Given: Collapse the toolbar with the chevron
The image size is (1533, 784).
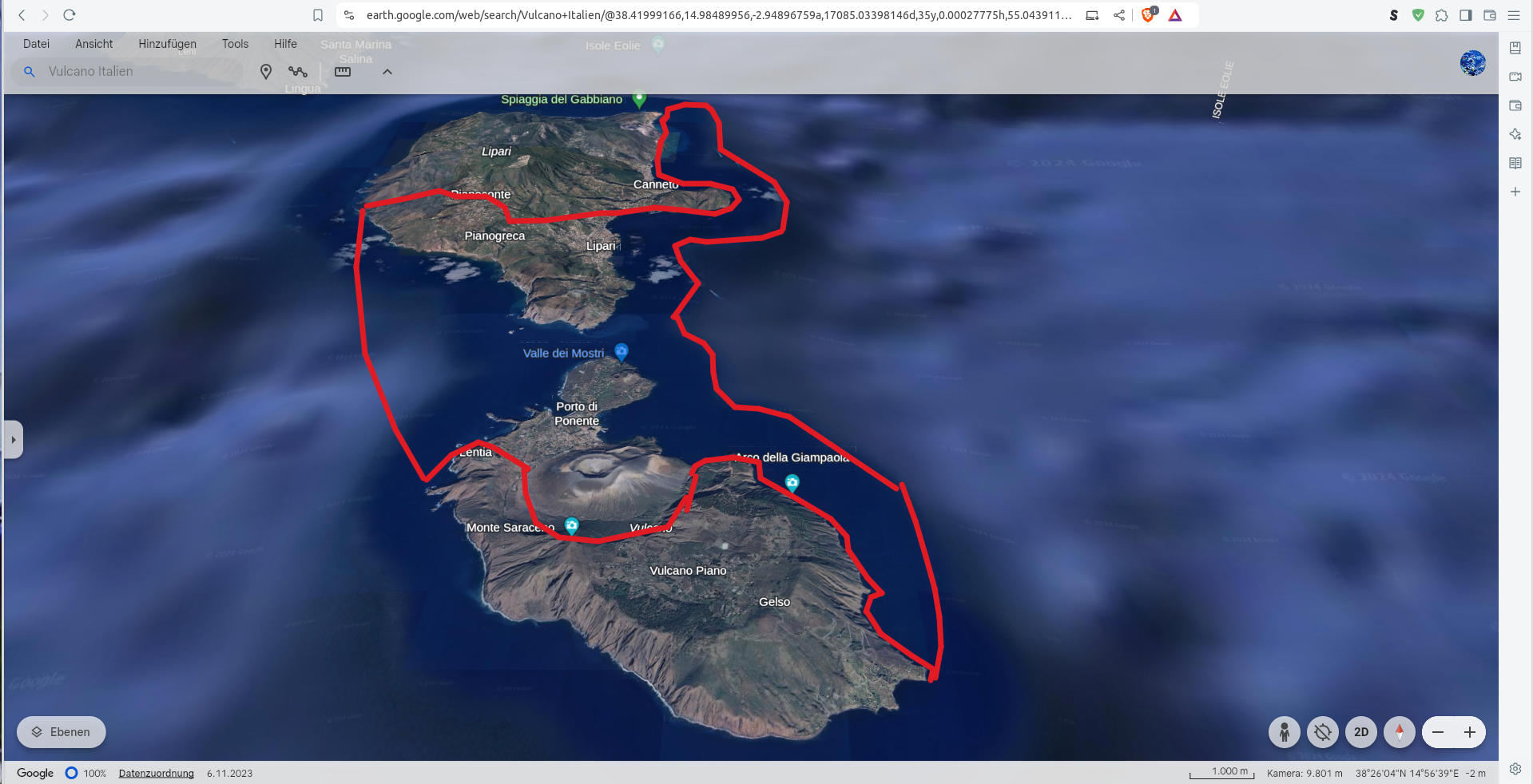Looking at the screenshot, I should 387,72.
